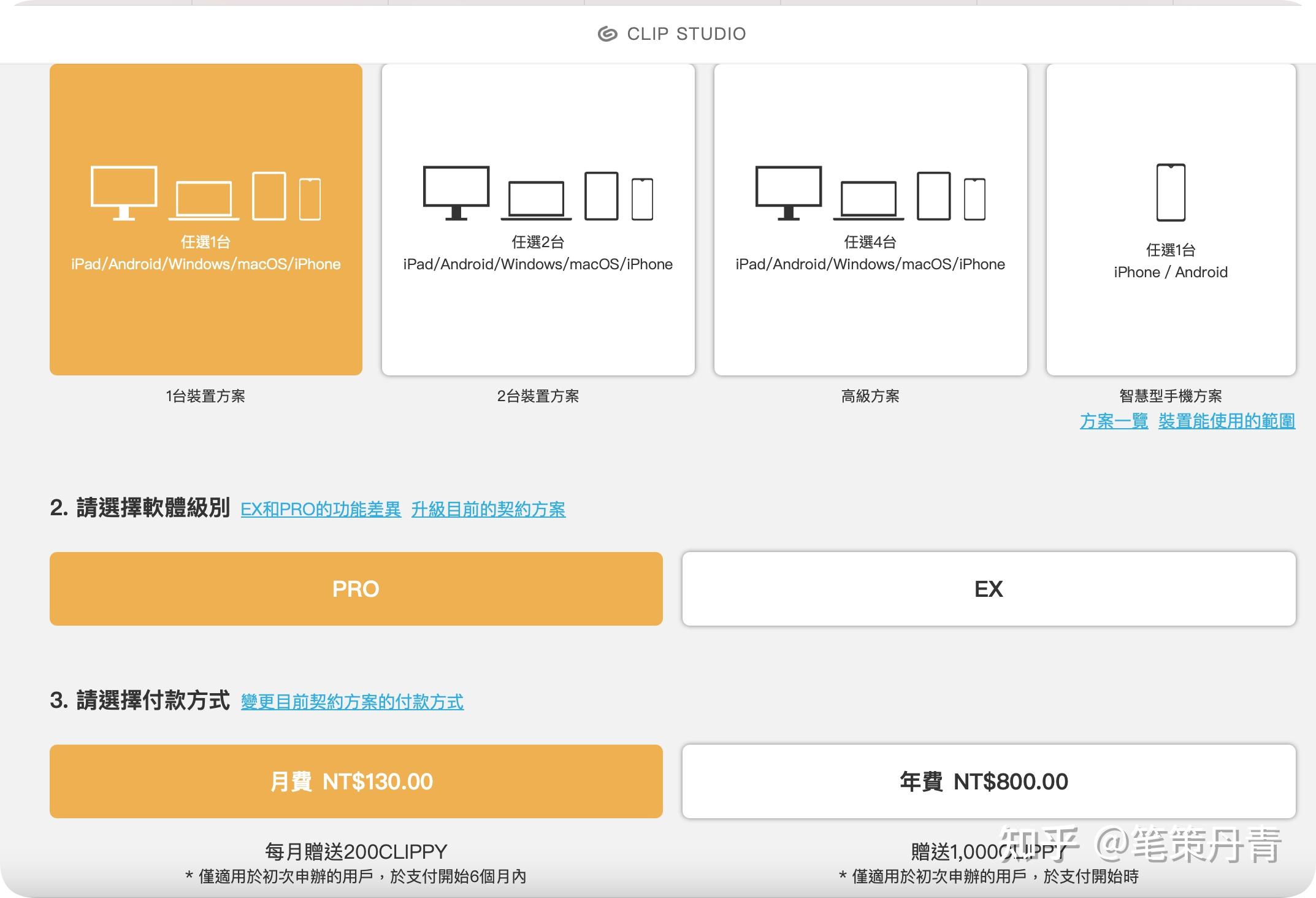Choose the PRO software grade
The height and width of the screenshot is (898, 1316).
point(356,589)
